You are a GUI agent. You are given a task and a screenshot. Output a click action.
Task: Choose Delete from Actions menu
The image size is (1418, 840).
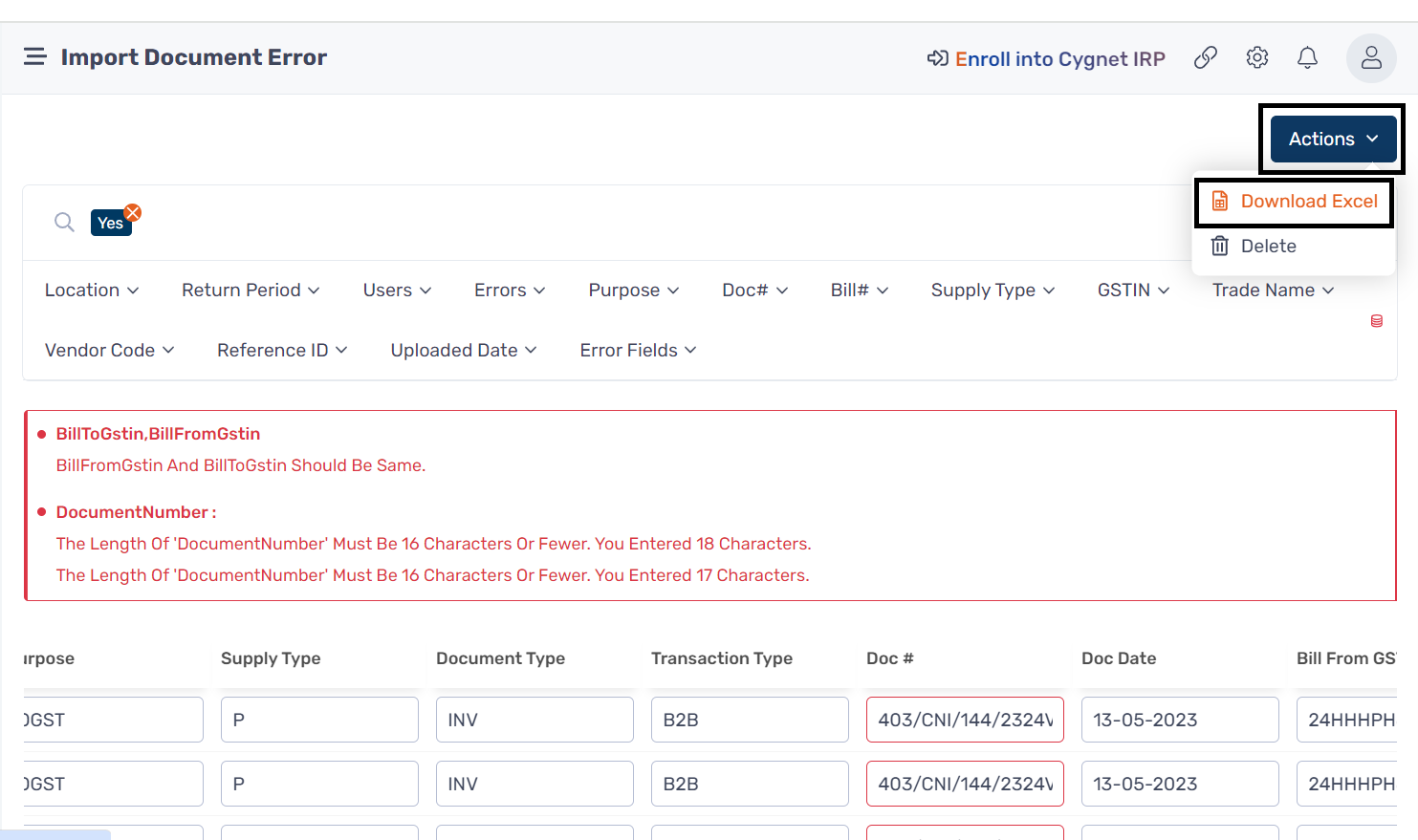(x=1254, y=247)
